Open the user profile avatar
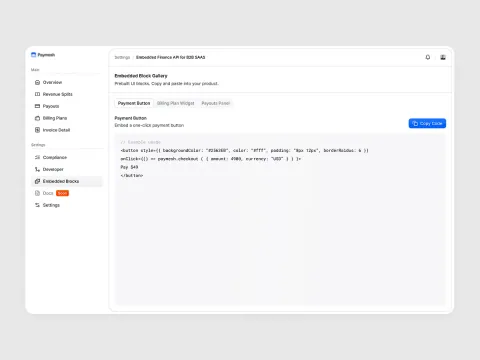480x360 pixels. coord(443,57)
